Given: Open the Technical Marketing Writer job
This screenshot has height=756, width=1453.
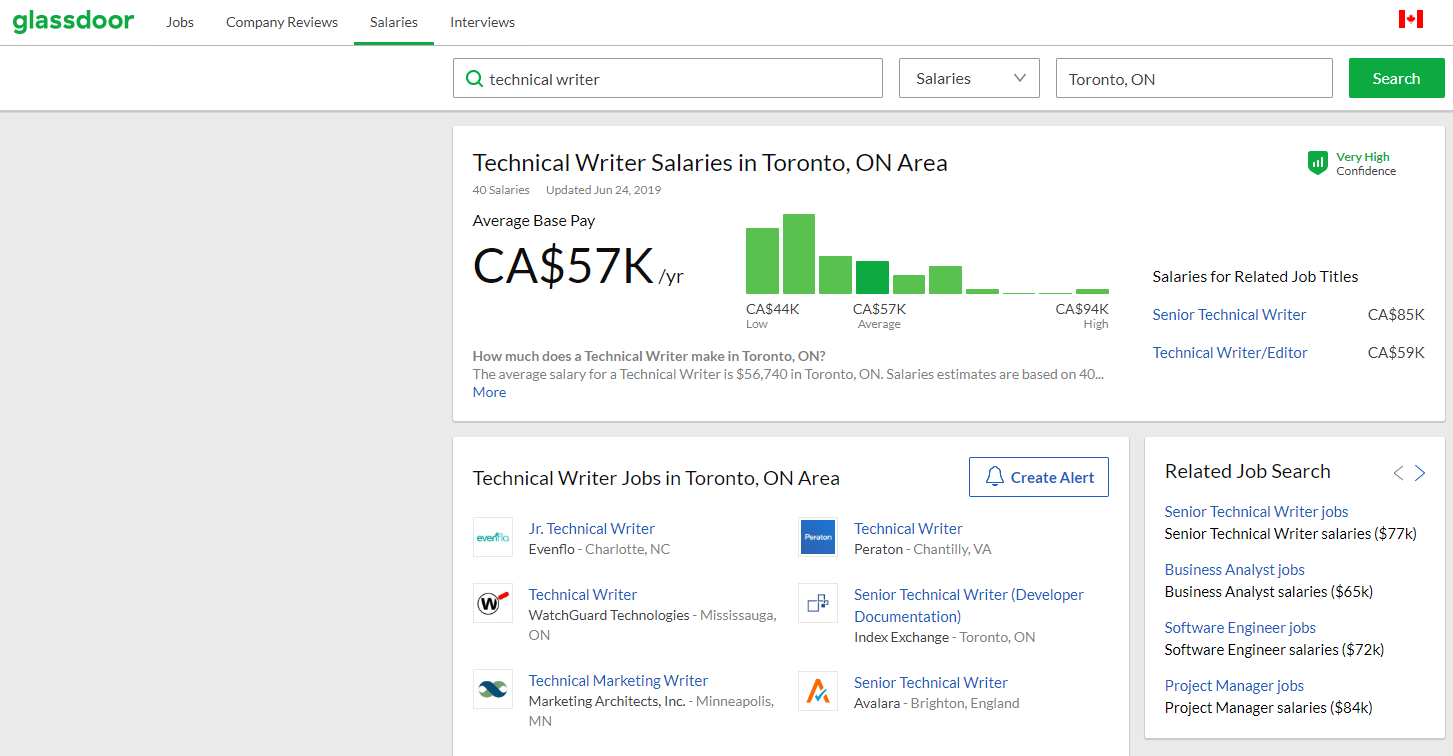Looking at the screenshot, I should tap(618, 680).
